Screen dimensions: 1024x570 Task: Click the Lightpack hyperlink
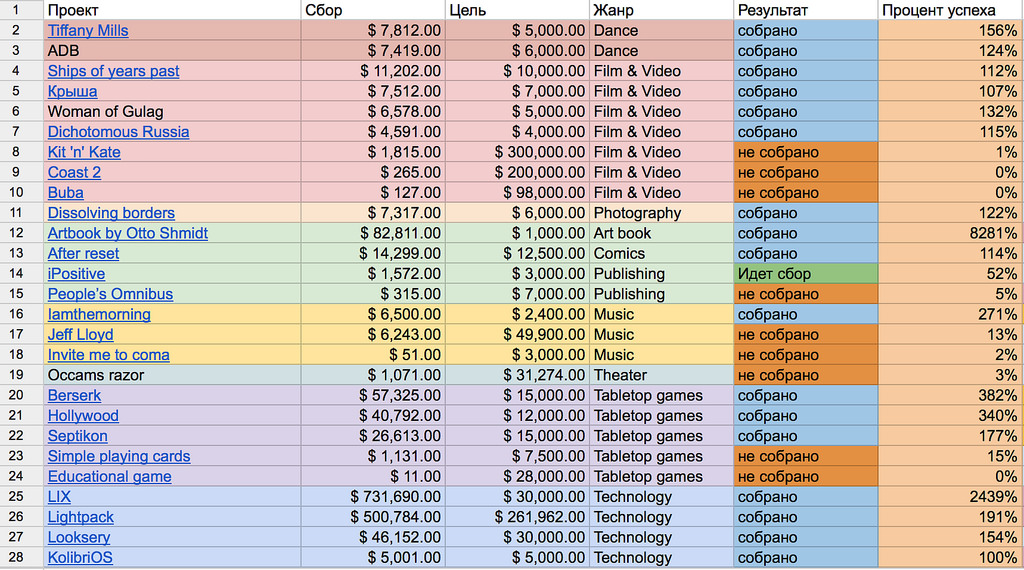coord(81,517)
